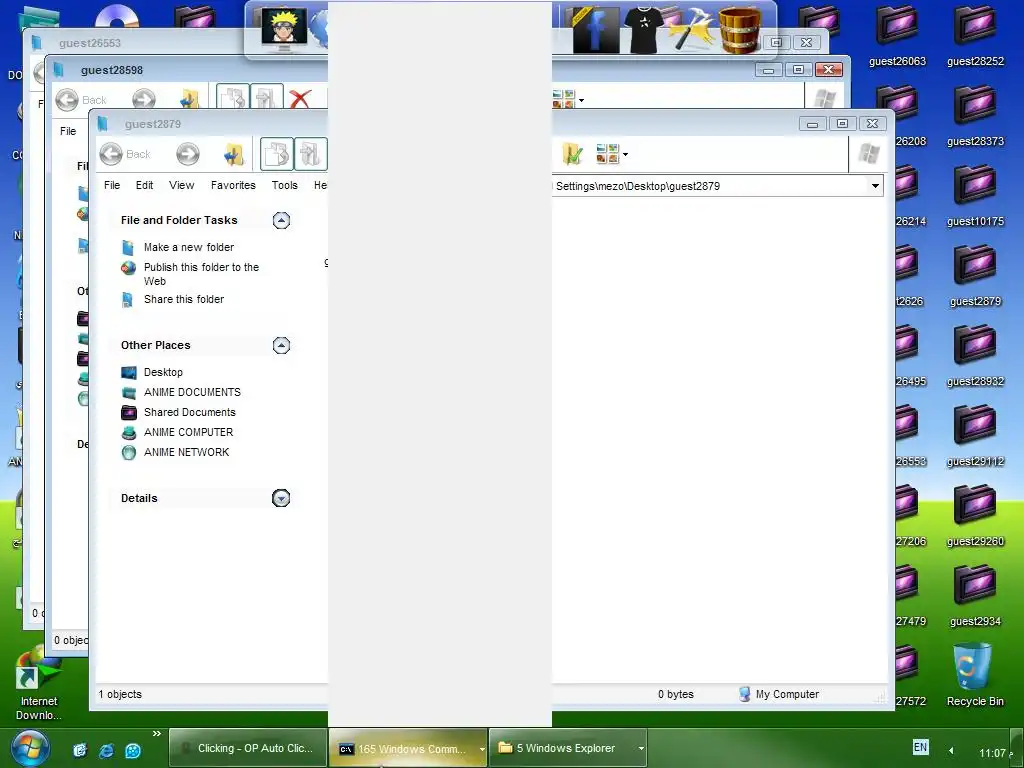Image resolution: width=1024 pixels, height=768 pixels.
Task: Switch to Clicking - OP Auto Clic... taskbar button
Action: [x=248, y=748]
